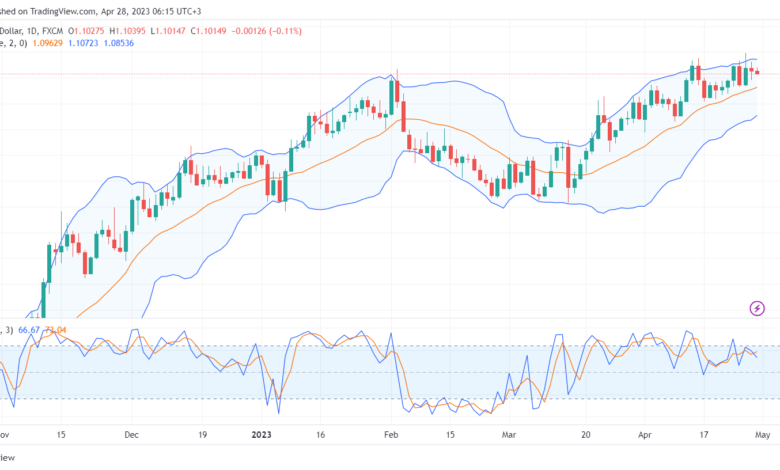780x470 pixels.
Task: Select the high price H1.10395
Action: tap(127, 31)
